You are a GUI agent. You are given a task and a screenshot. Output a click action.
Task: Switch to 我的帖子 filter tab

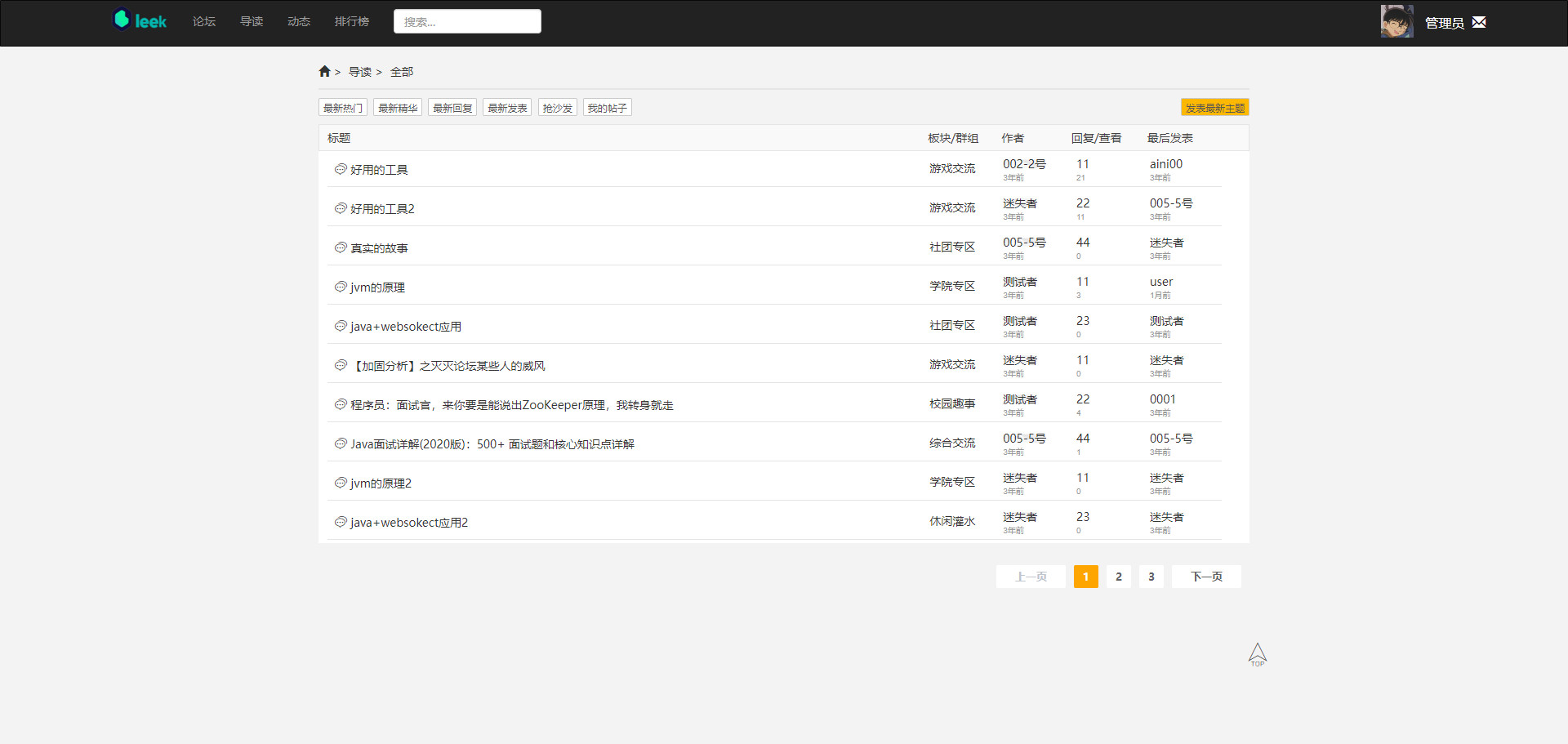608,108
